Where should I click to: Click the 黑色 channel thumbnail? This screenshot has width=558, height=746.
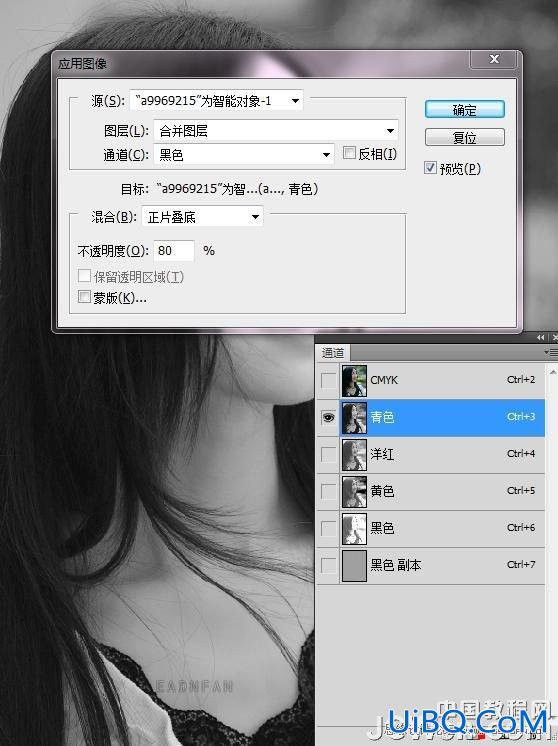click(354, 529)
